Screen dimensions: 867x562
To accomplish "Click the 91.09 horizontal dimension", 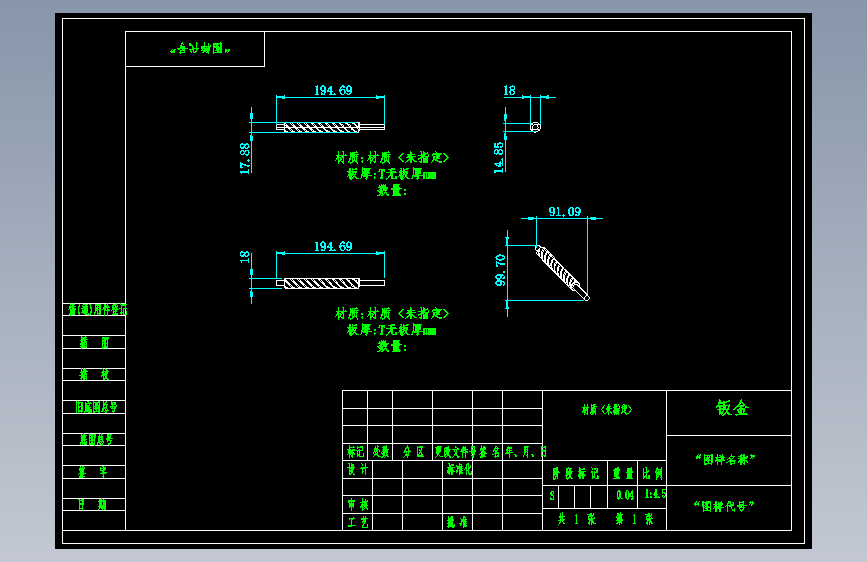I will [565, 212].
